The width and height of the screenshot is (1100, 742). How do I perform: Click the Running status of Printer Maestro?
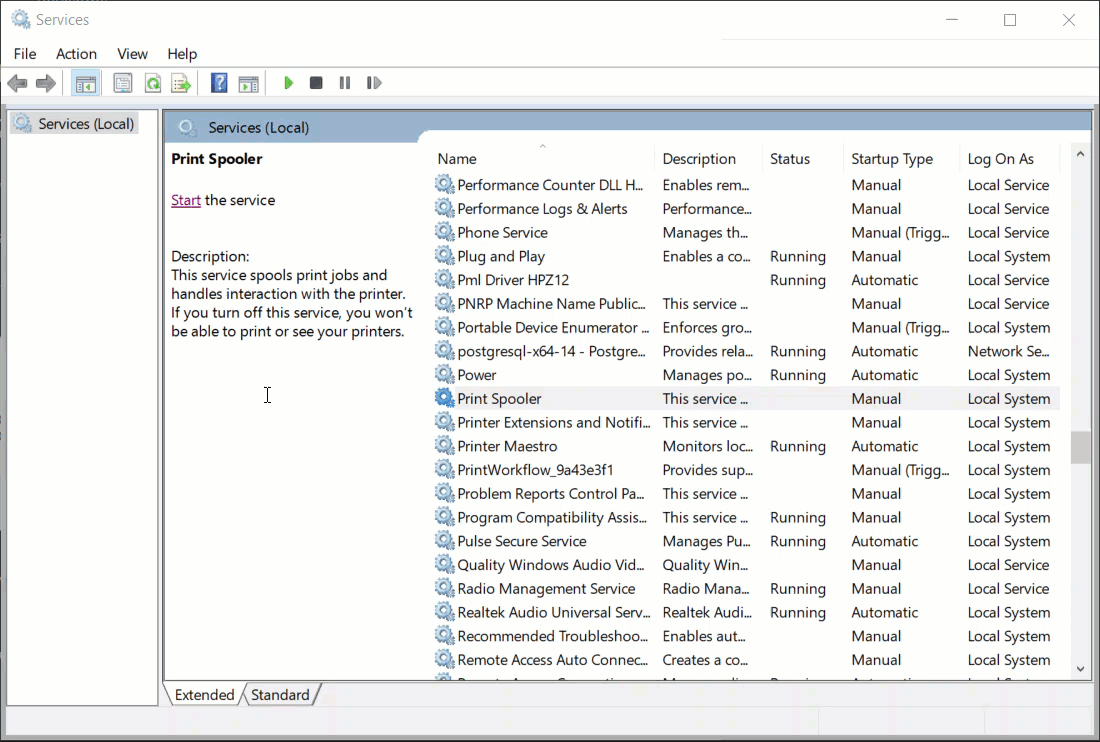pos(798,446)
